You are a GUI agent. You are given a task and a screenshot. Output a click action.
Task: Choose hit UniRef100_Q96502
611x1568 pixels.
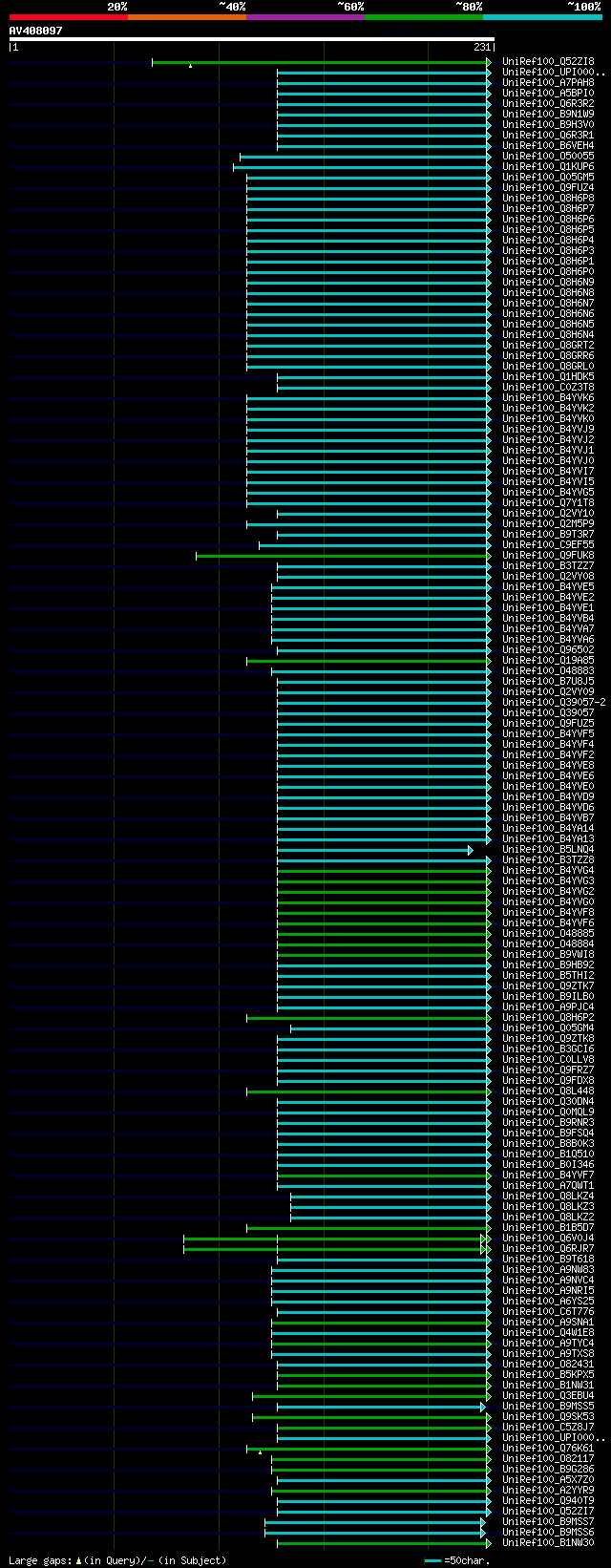click(x=548, y=649)
